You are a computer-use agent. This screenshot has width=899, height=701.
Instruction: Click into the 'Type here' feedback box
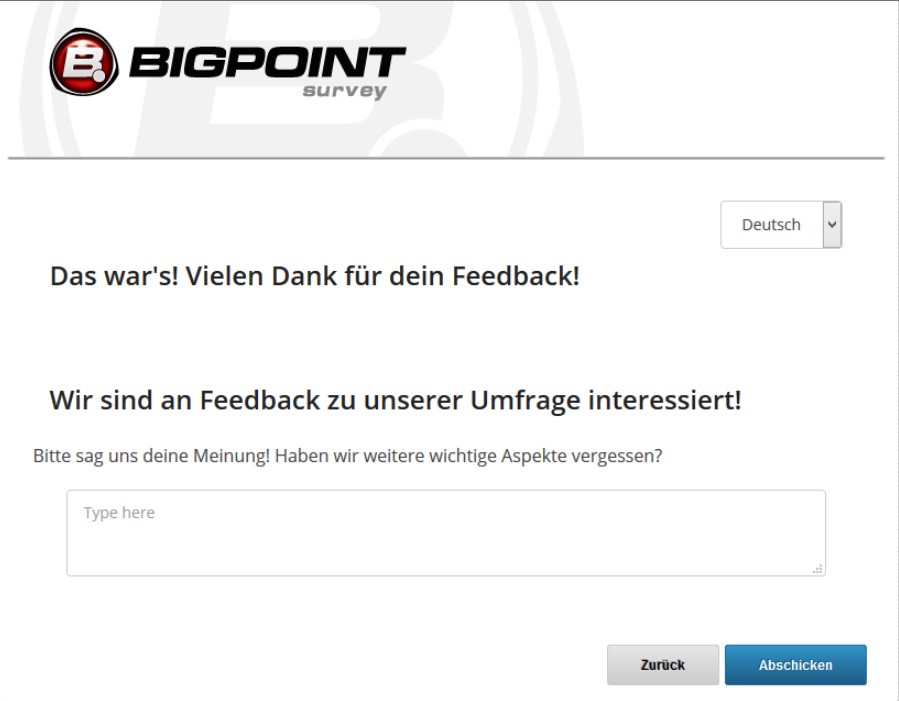pos(446,532)
